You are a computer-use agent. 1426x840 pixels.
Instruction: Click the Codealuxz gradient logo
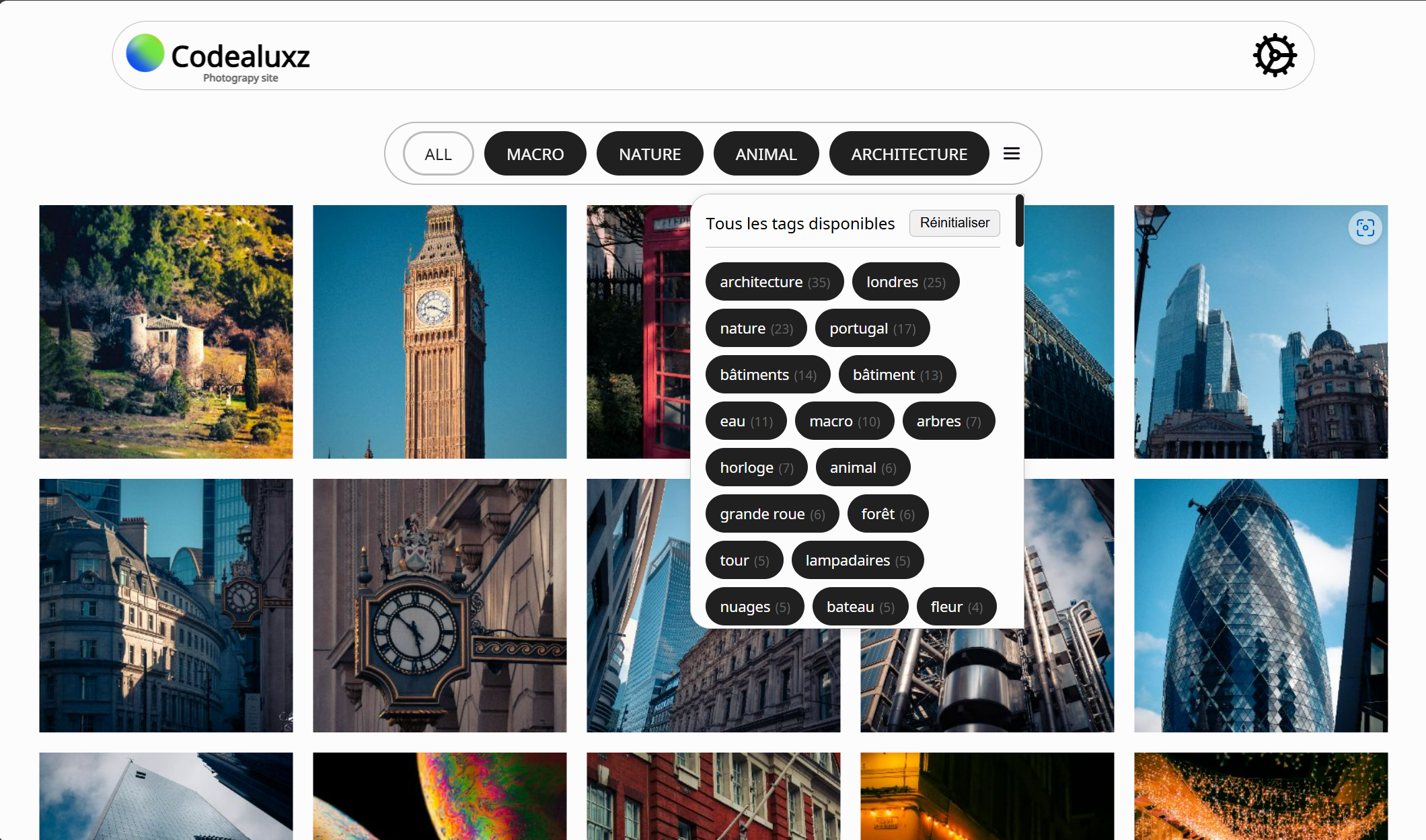click(x=145, y=53)
